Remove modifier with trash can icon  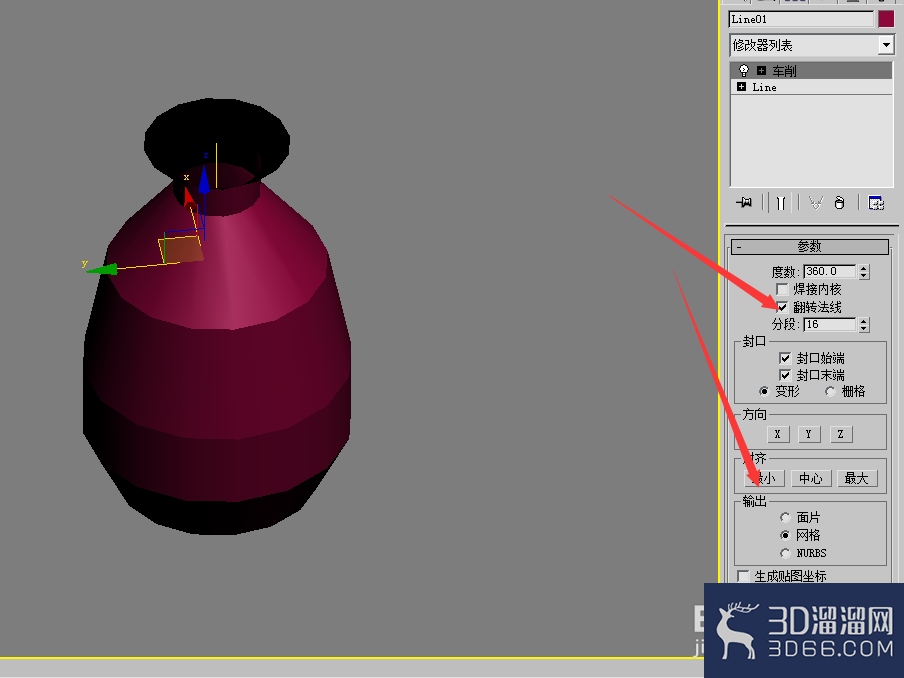pos(839,203)
